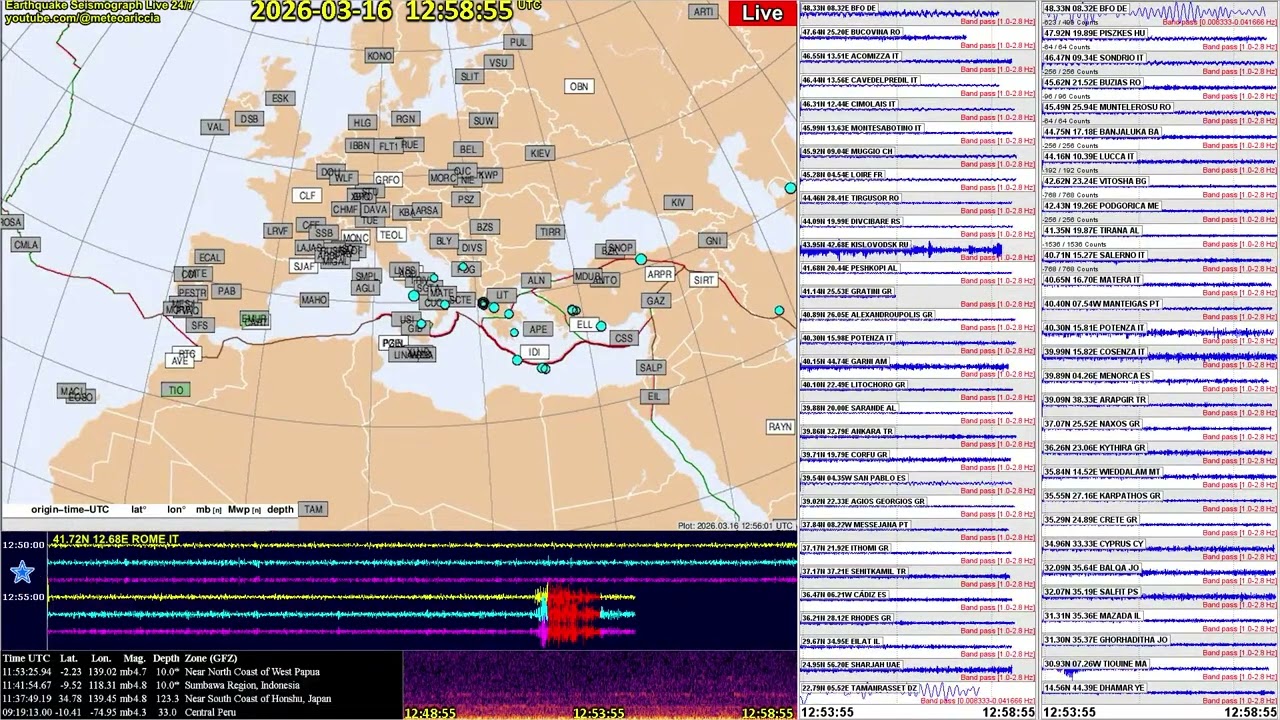1280x720 pixels.
Task: Select the GAZ station label
Action: click(655, 300)
